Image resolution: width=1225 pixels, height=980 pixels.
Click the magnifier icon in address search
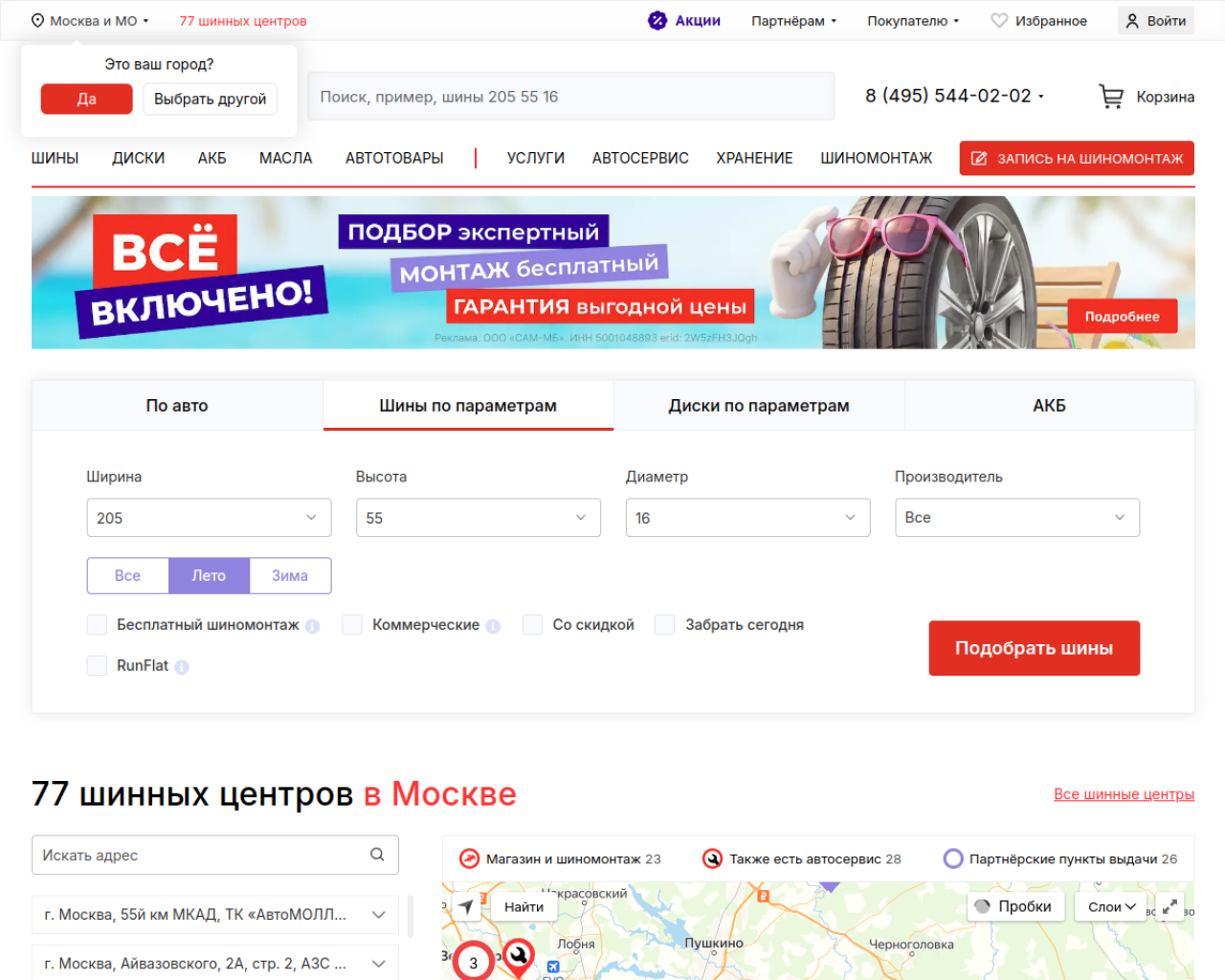377,855
